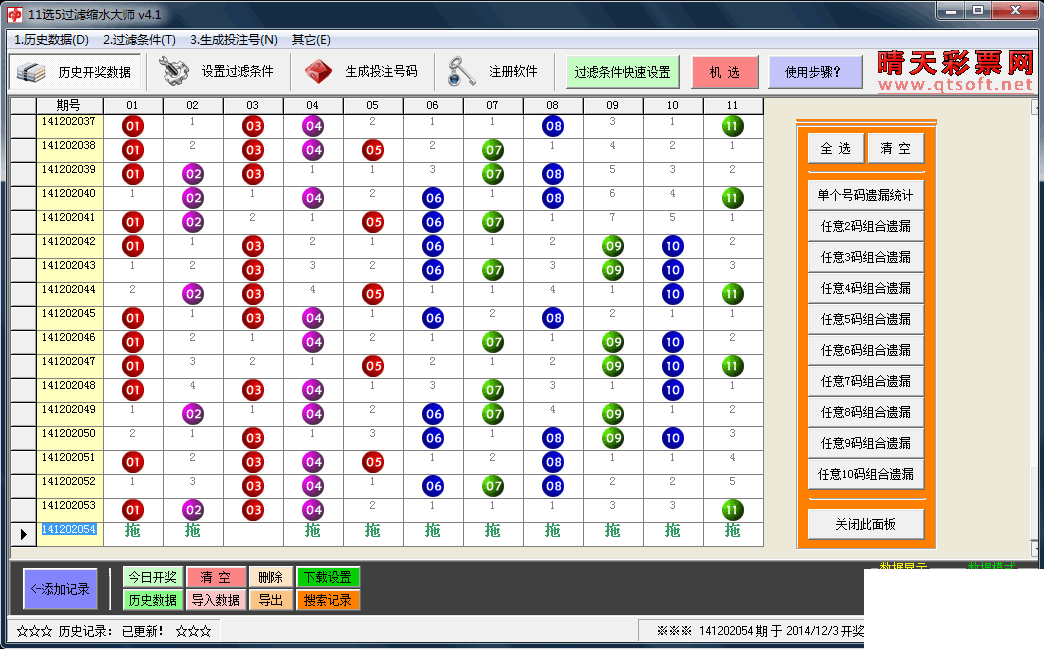Click the 历史数据 button
1044x649 pixels.
[x=152, y=600]
